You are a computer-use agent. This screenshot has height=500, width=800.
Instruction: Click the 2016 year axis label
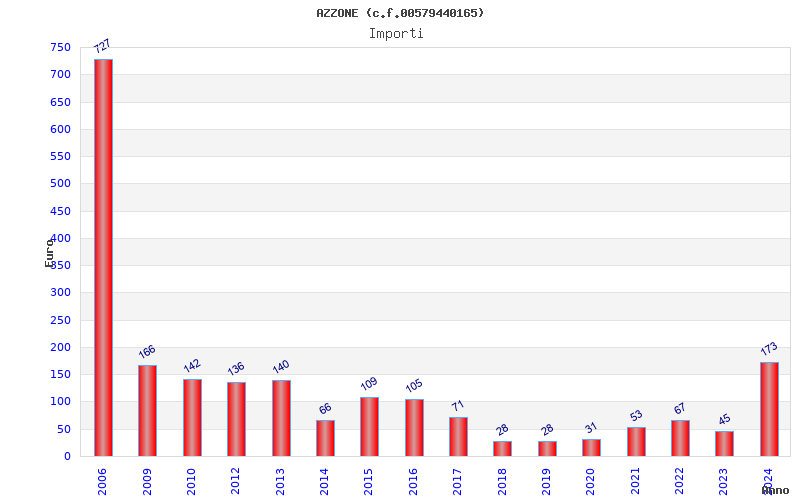[x=413, y=482]
